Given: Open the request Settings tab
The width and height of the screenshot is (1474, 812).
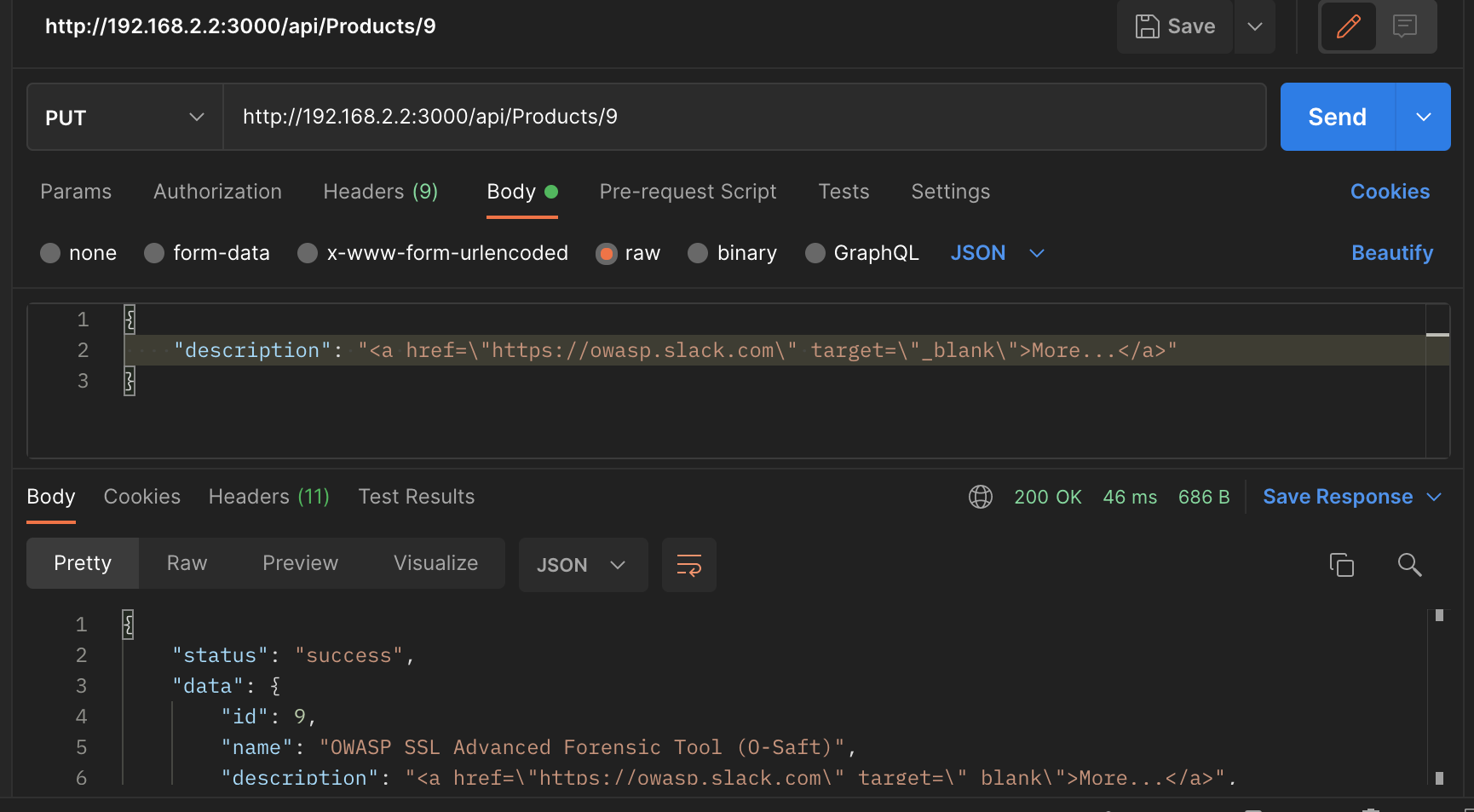Looking at the screenshot, I should click(x=951, y=192).
